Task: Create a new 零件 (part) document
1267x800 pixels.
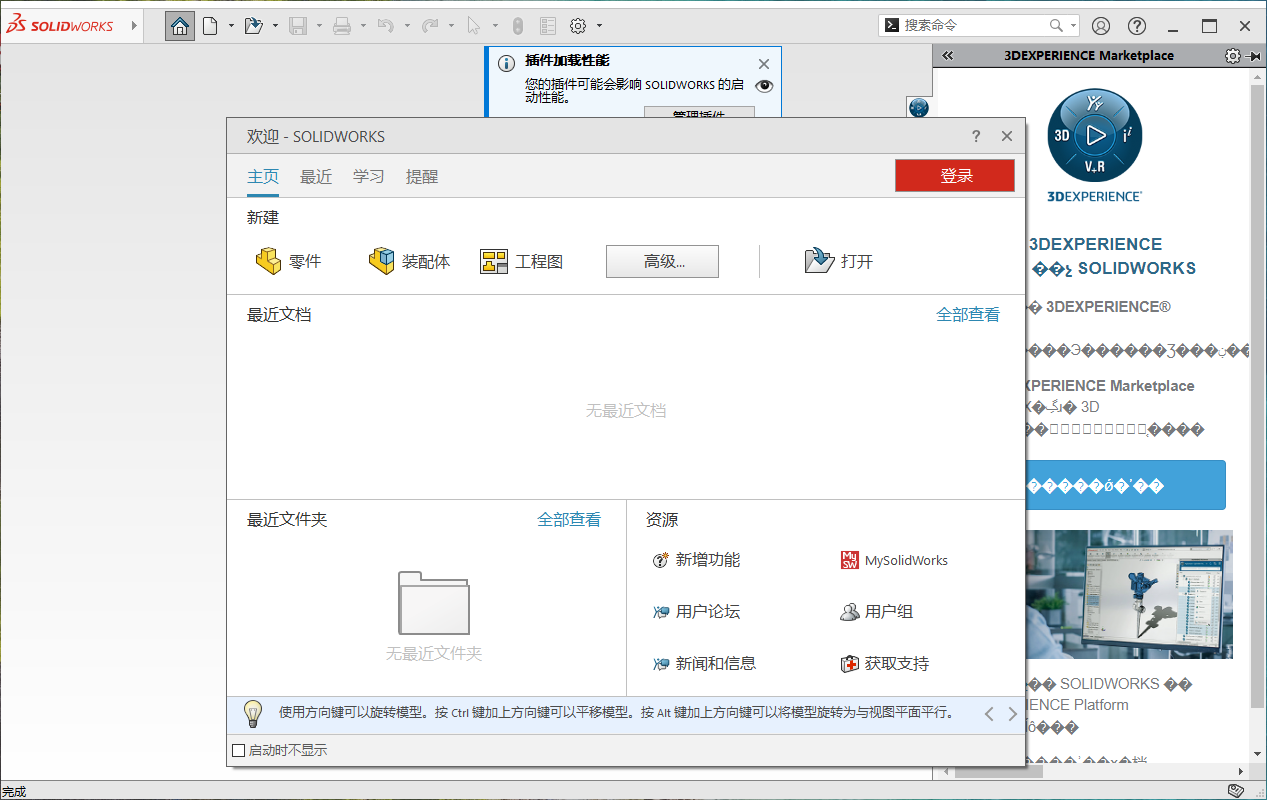Action: click(290, 260)
